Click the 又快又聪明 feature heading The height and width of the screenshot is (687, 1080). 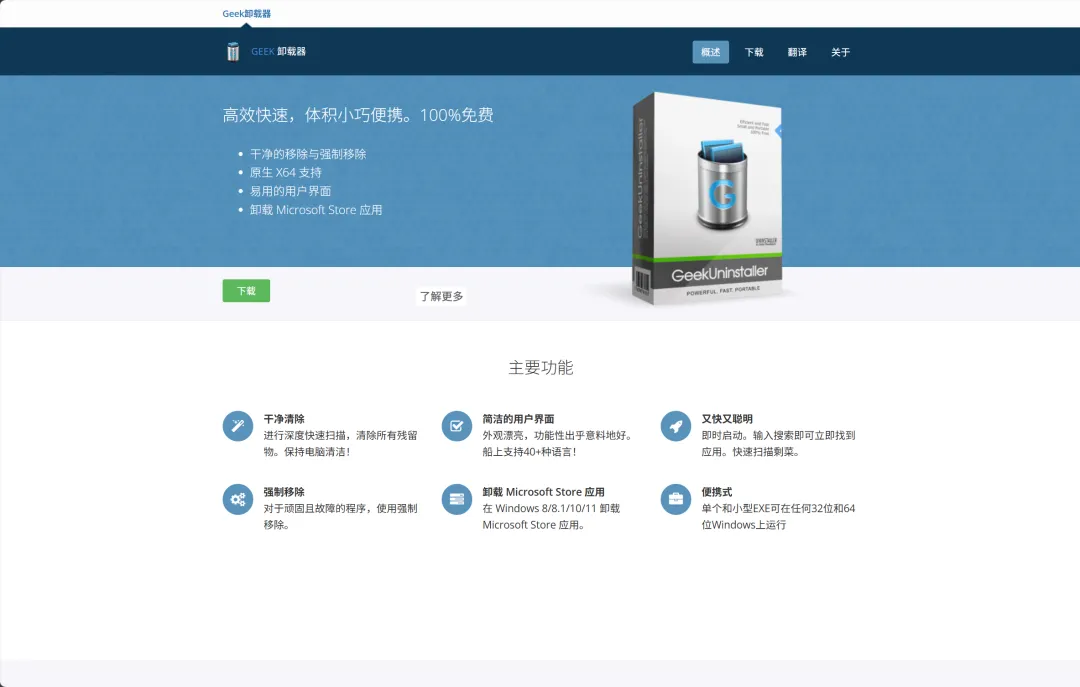point(727,419)
